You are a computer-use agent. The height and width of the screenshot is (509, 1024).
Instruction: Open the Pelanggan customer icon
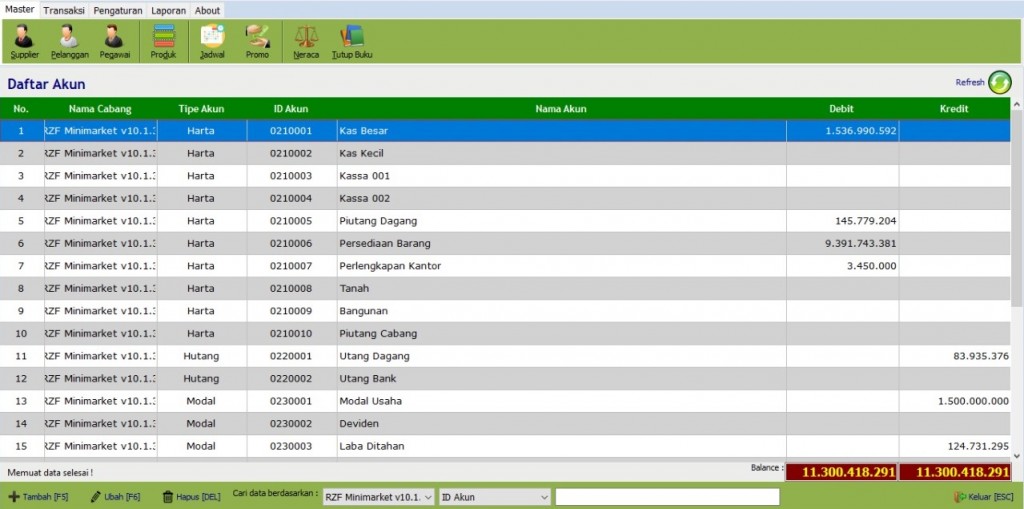[x=69, y=42]
